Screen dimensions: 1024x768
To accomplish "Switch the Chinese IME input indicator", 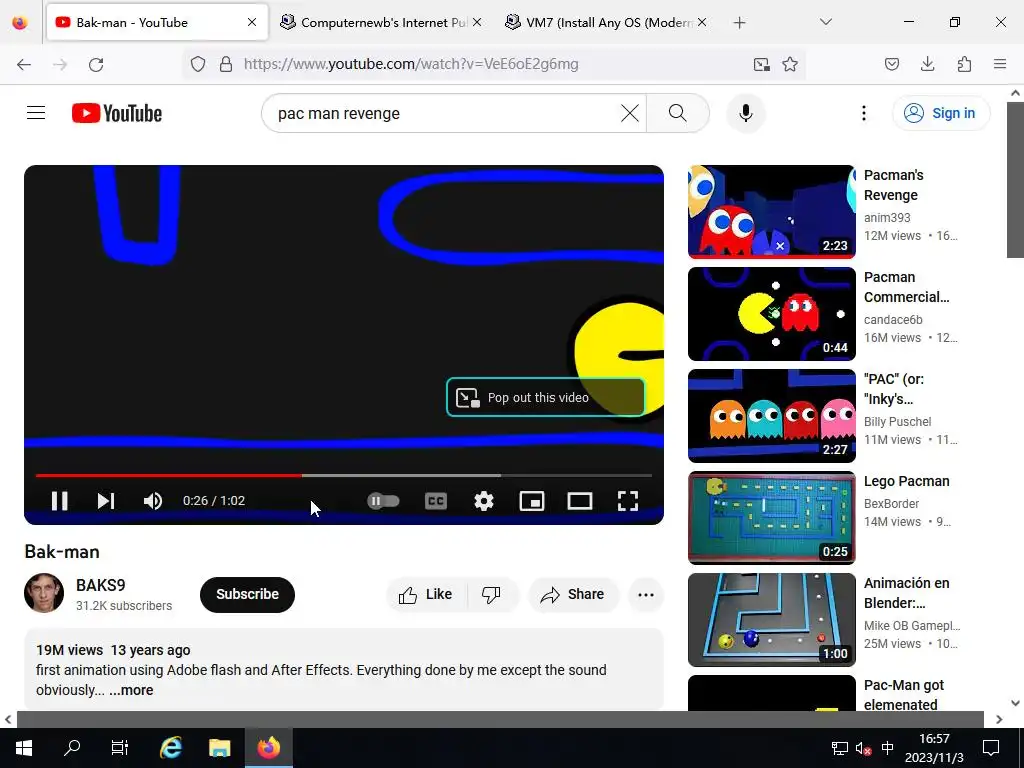I will (x=888, y=748).
